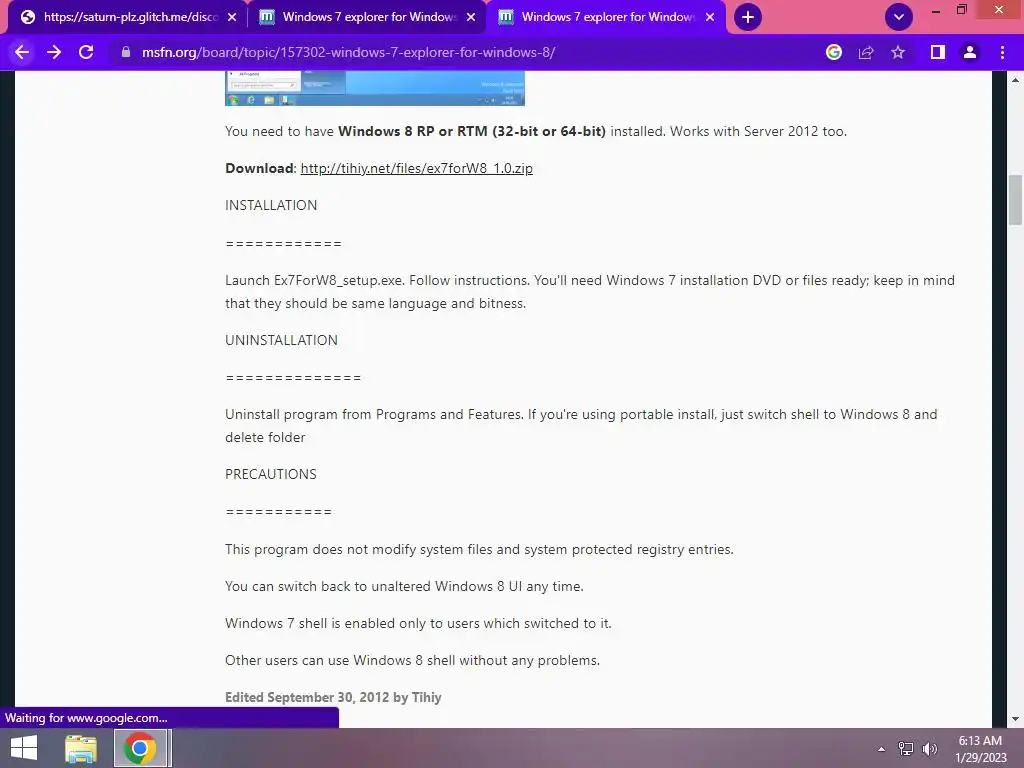Open File Explorer from the taskbar

pyautogui.click(x=81, y=748)
